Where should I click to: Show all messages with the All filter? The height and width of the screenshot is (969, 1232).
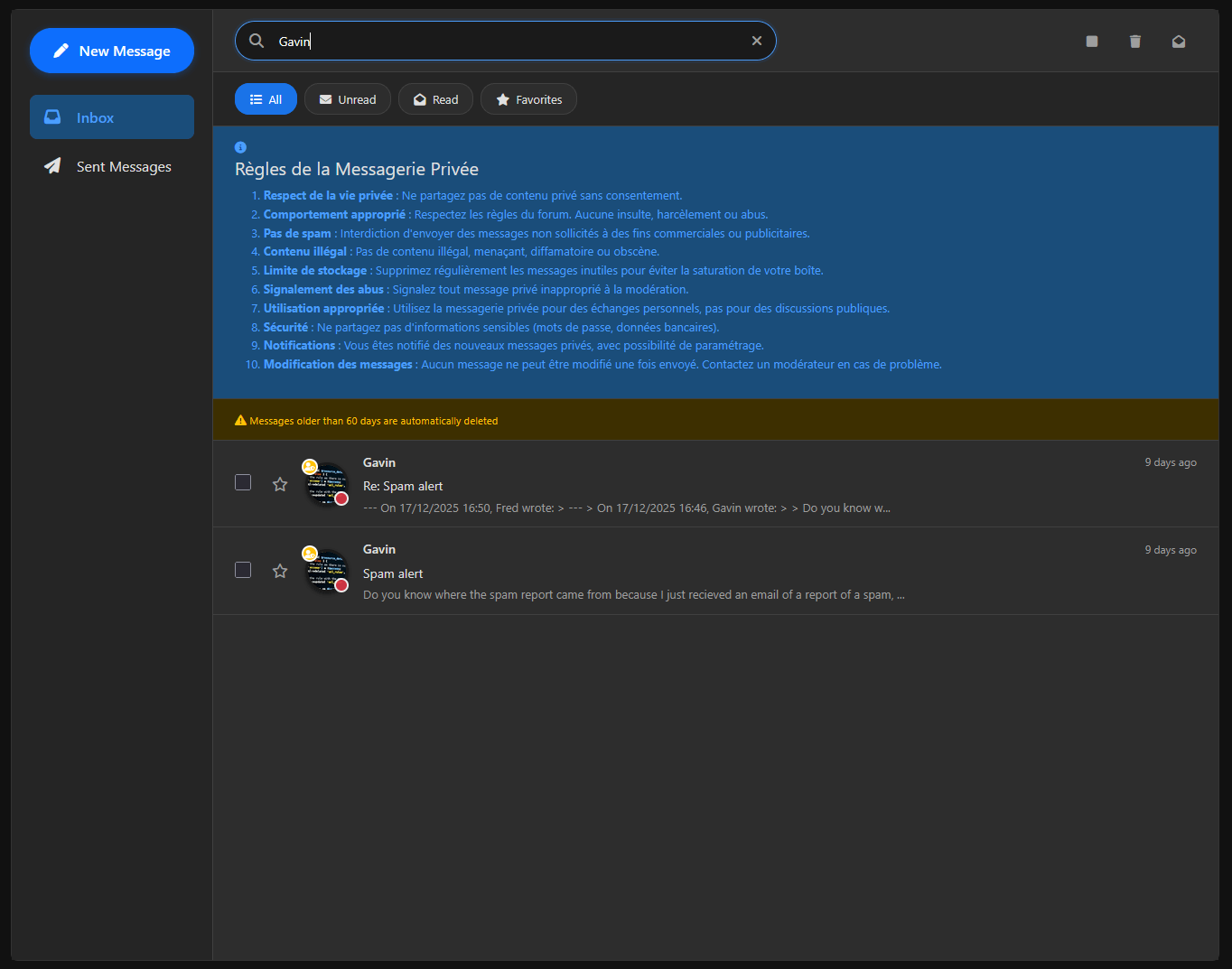click(x=266, y=99)
